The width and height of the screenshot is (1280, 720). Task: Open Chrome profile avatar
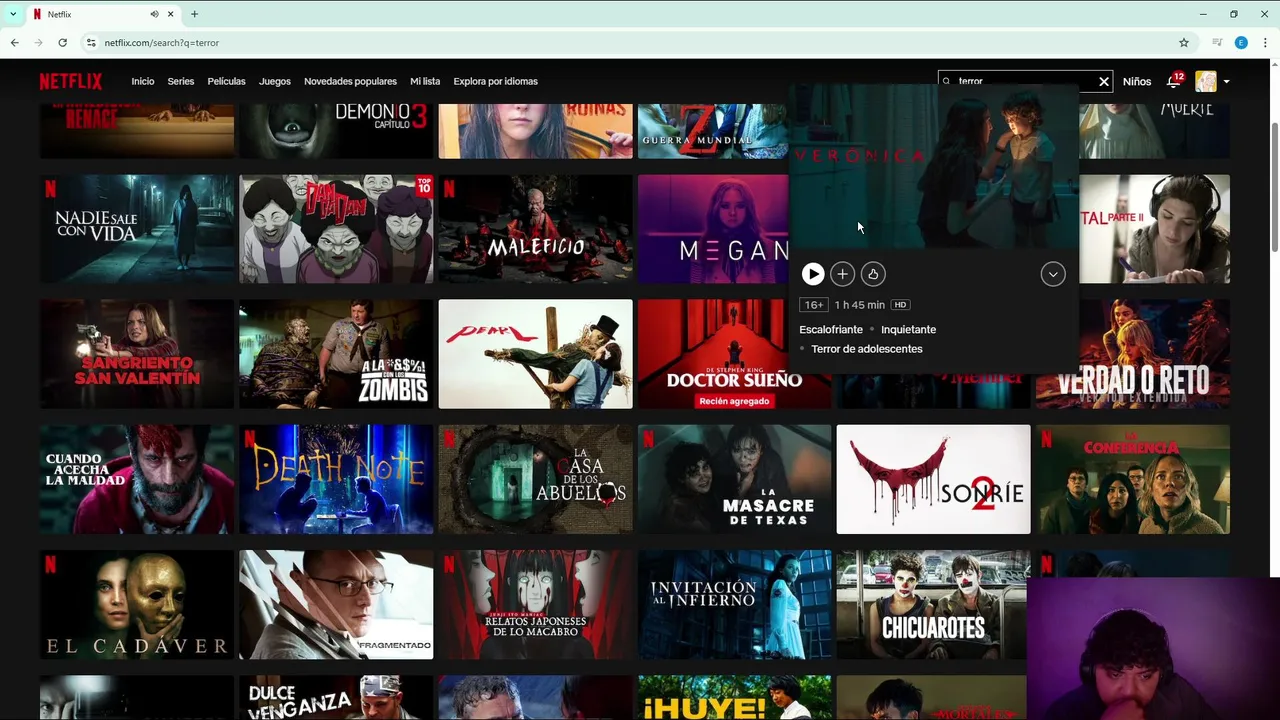(x=1241, y=43)
